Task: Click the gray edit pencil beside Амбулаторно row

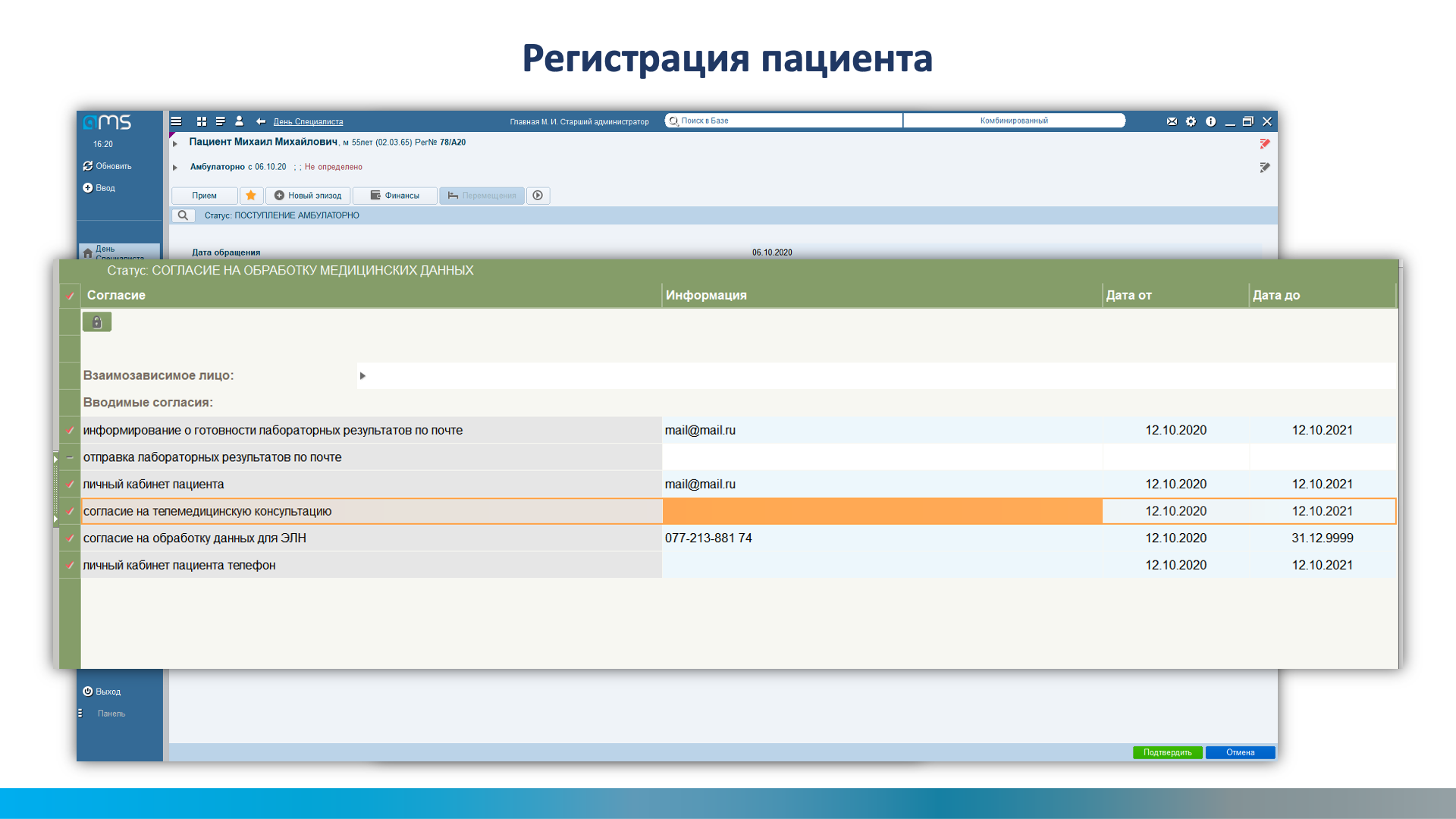Action: (1264, 167)
